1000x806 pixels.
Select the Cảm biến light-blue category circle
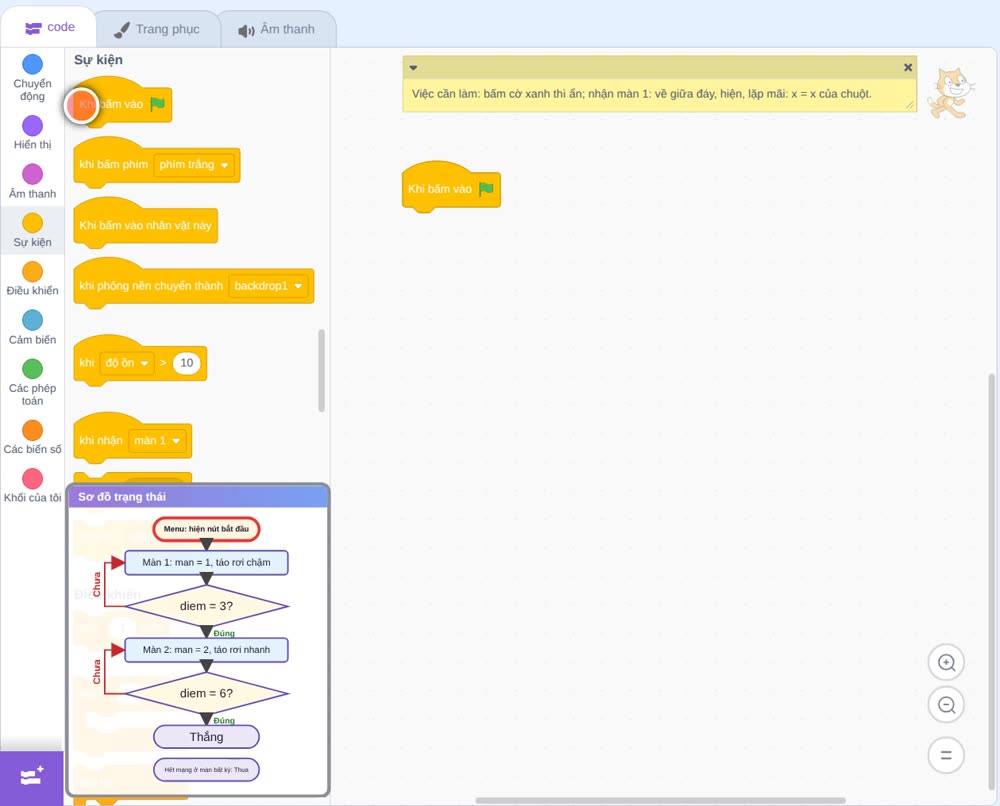tap(33, 320)
